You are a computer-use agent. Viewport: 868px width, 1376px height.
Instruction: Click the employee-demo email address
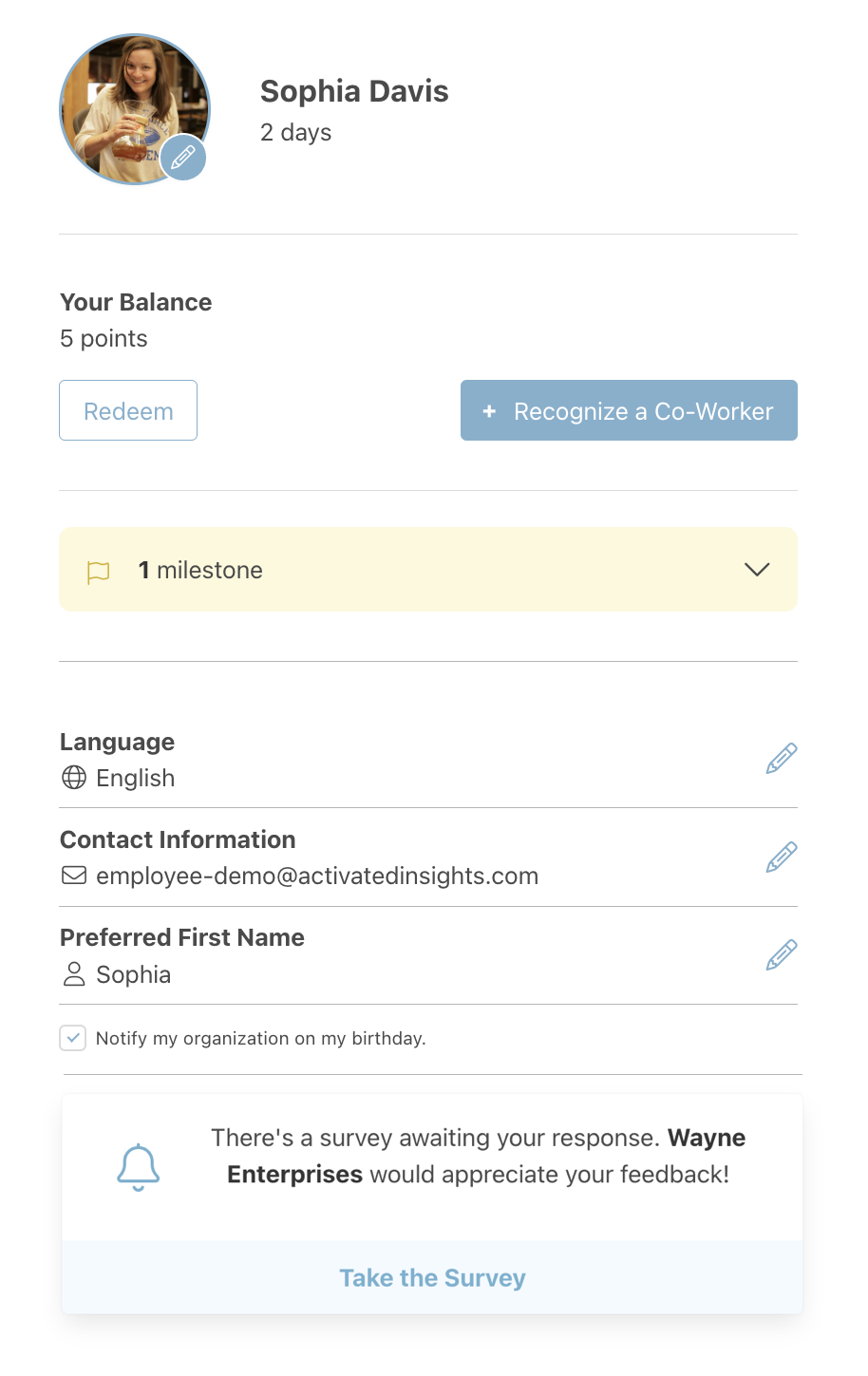pyautogui.click(x=317, y=876)
